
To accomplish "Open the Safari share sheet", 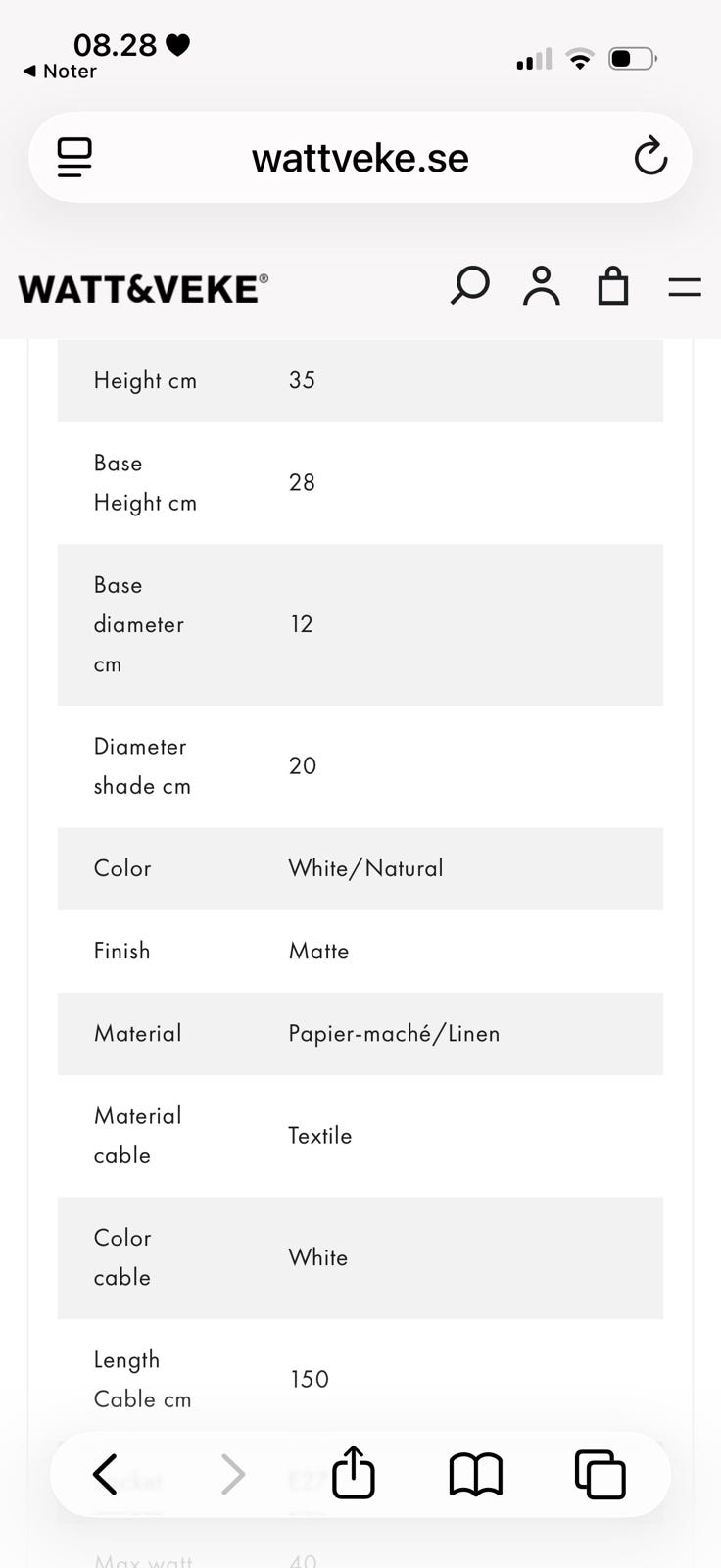I will pos(354,1472).
